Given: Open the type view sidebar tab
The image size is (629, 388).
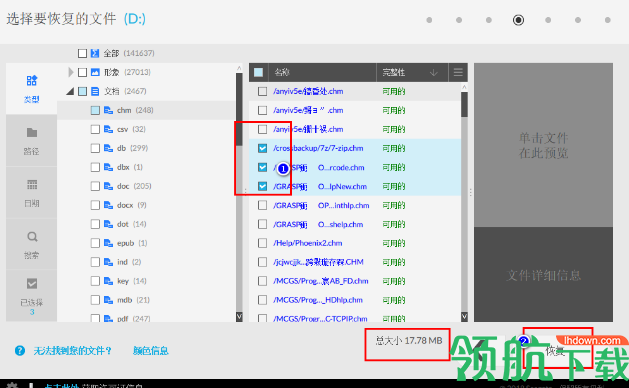Looking at the screenshot, I should (x=31, y=88).
